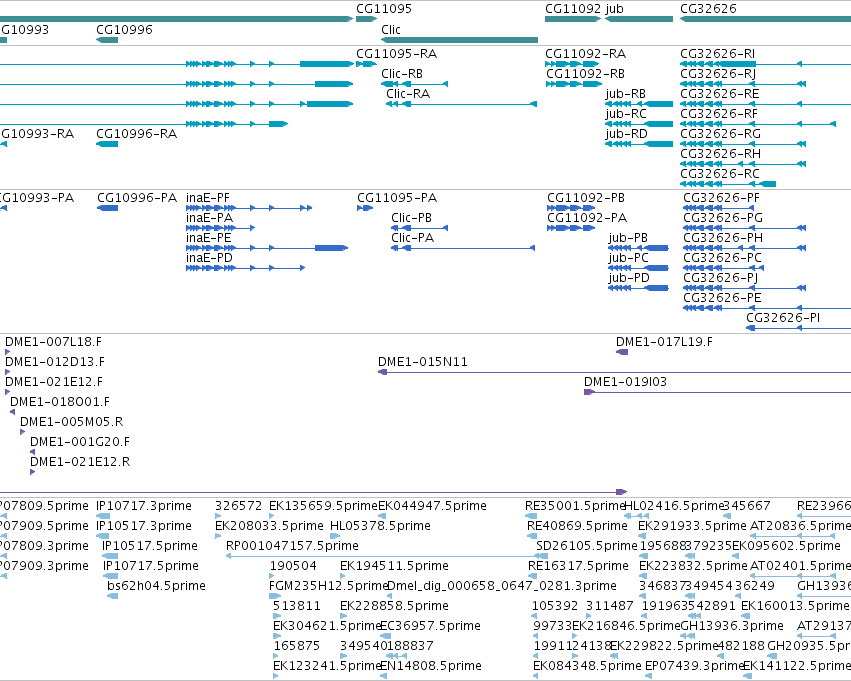Viewport: 851px width, 681px height.
Task: Click EST HL05378.5prime
Action: click(x=380, y=526)
